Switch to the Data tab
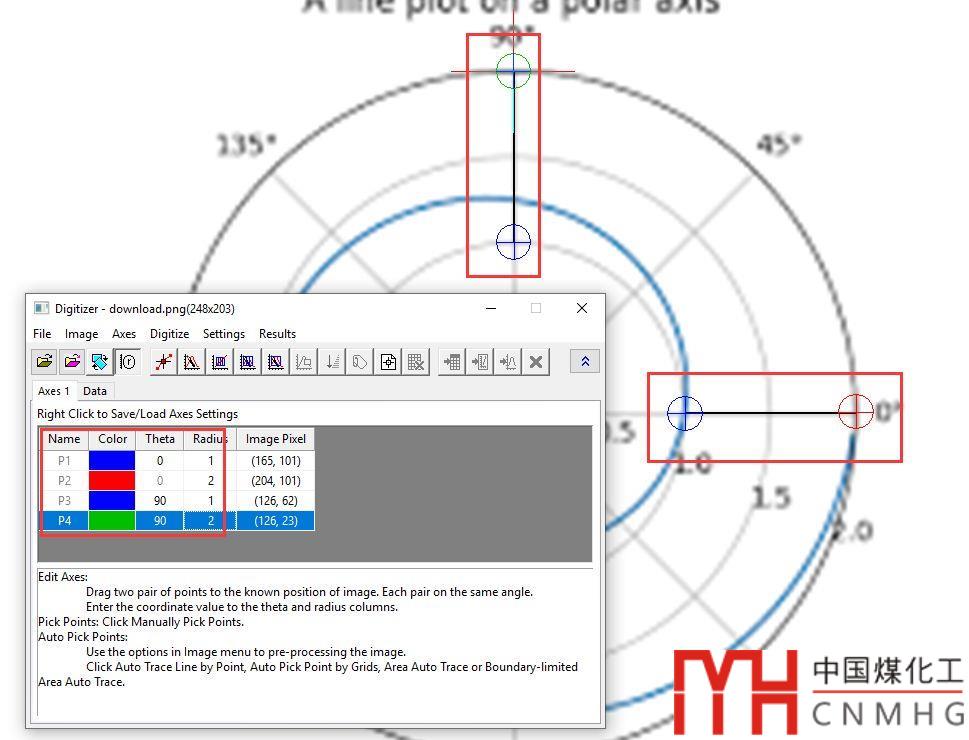Screen dimensions: 969x740 click(95, 391)
